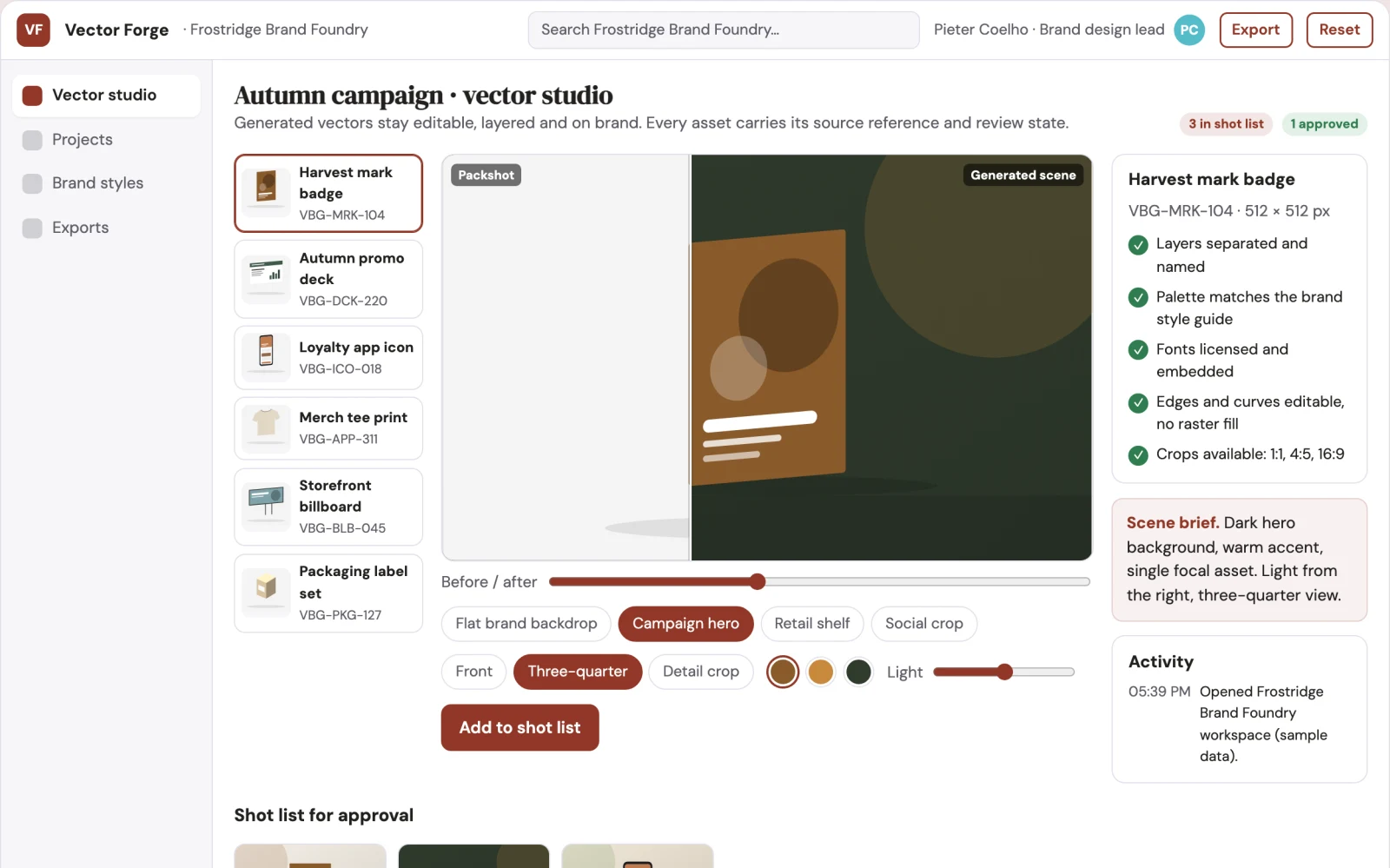Select the Three-quarter view angle

(x=578, y=672)
